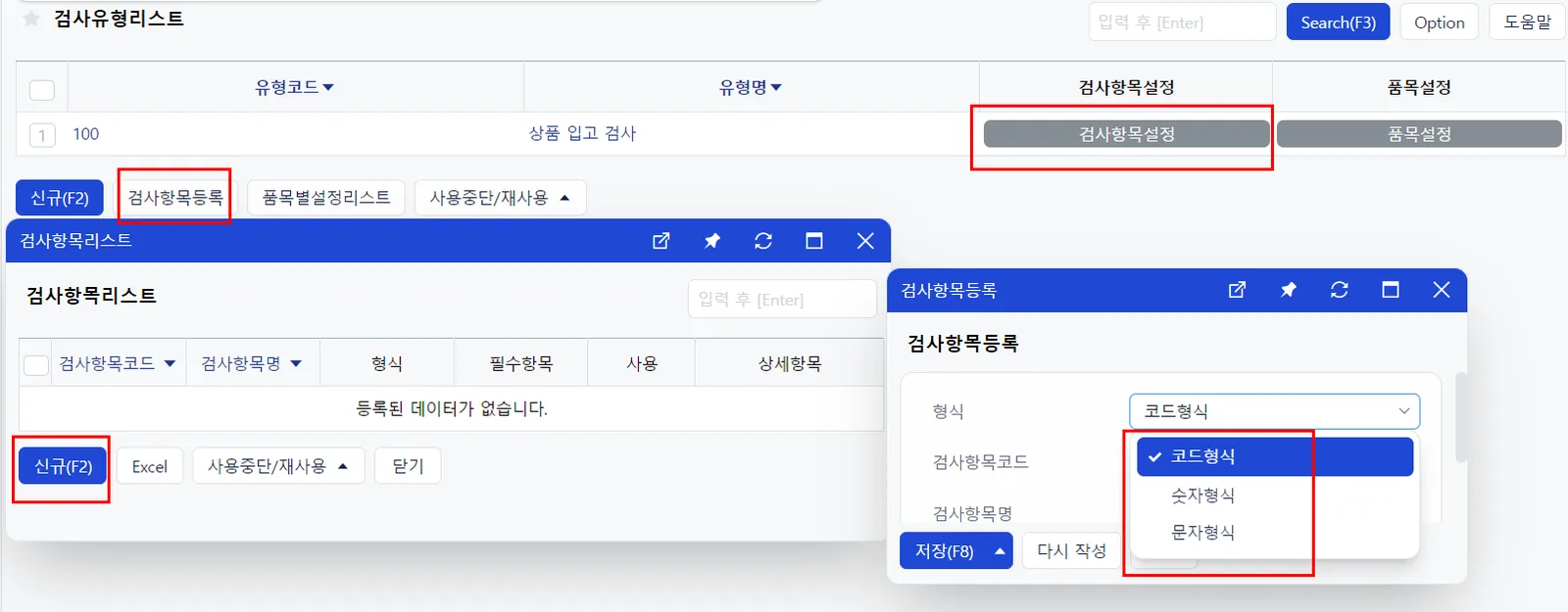The width and height of the screenshot is (1568, 612).
Task: Toggle the select-all checkbox in 유형코드 header
Action: (x=42, y=90)
